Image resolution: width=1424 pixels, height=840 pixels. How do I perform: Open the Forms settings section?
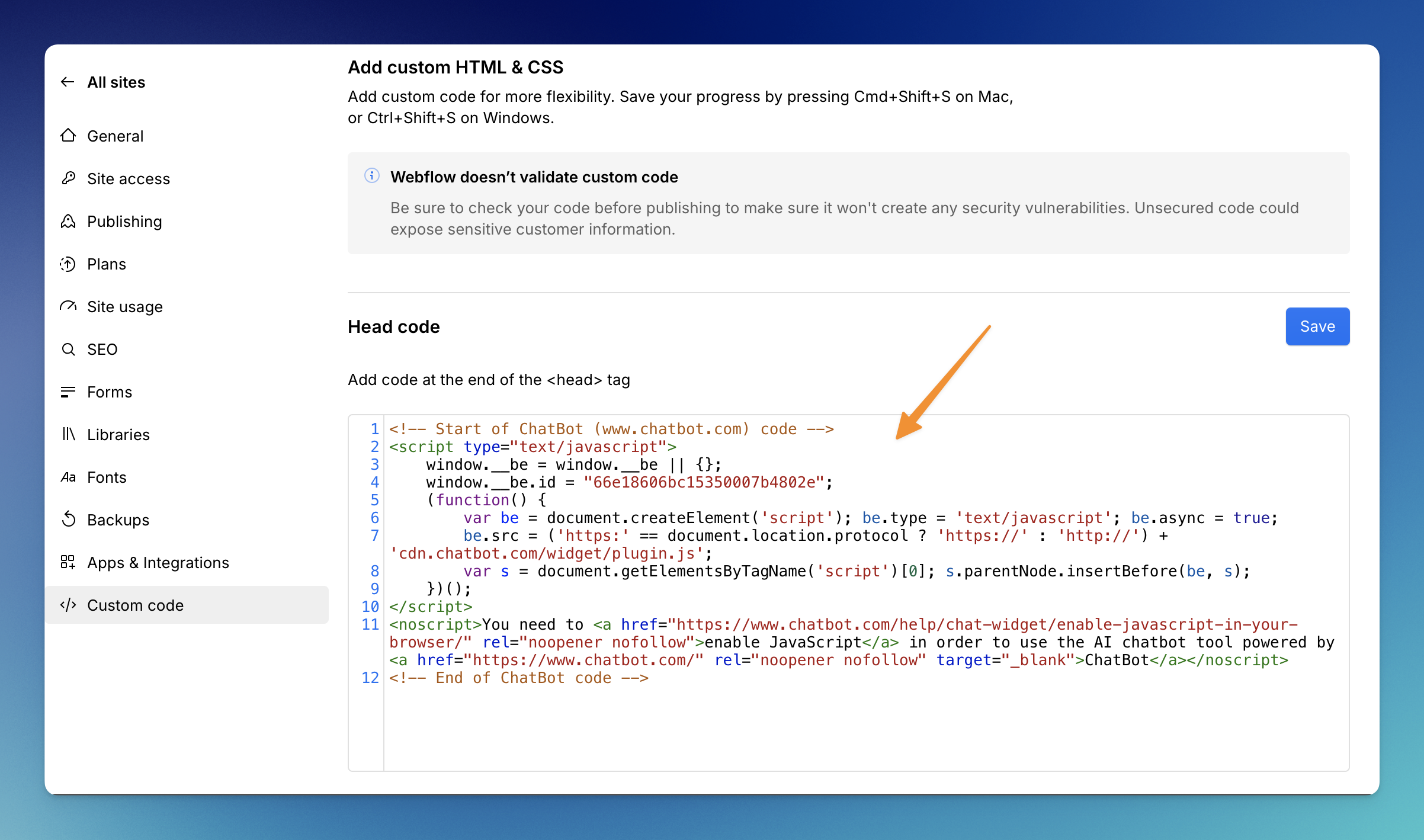coord(110,392)
